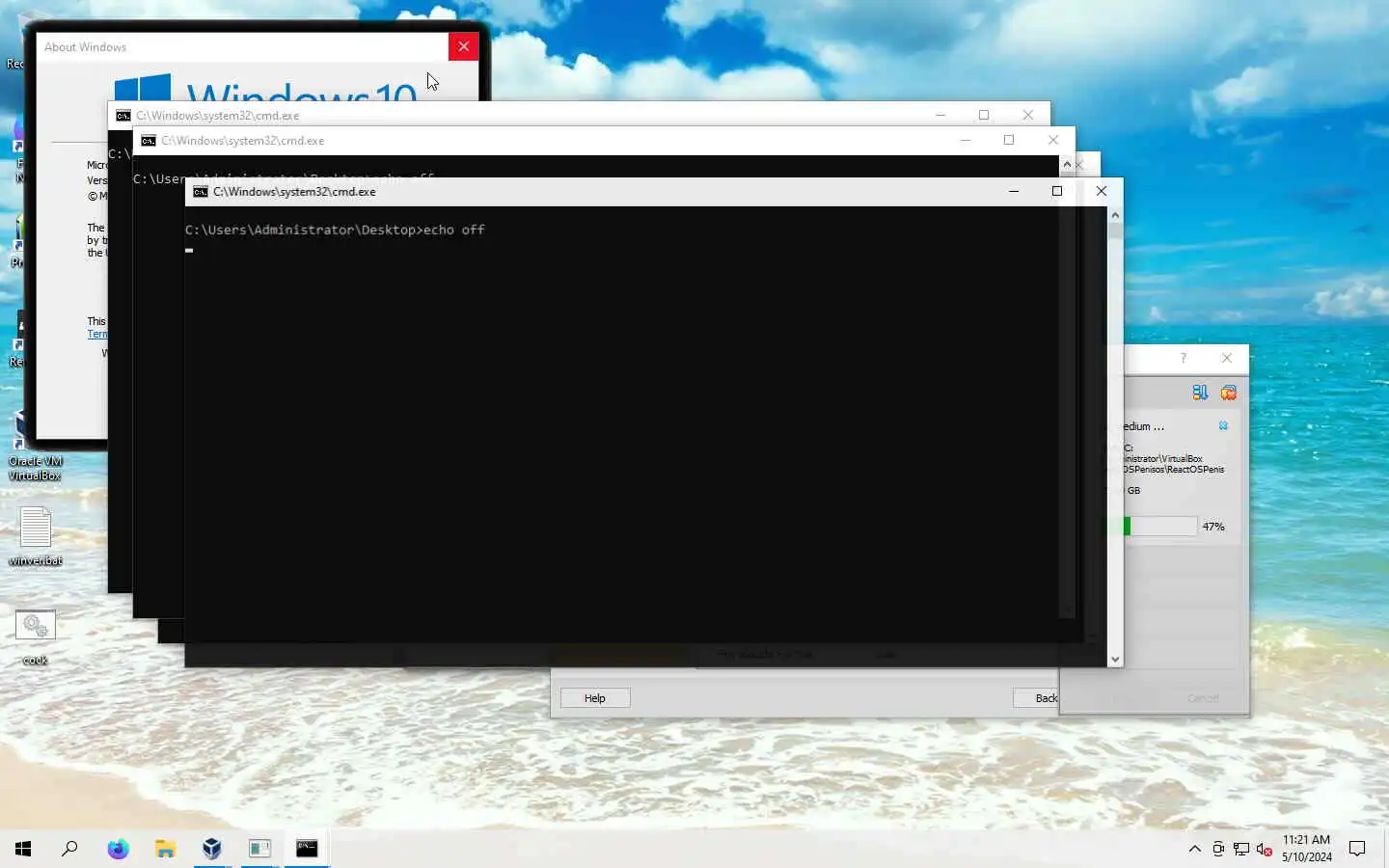Maximize the rearmost cmd.exe window

[984, 115]
